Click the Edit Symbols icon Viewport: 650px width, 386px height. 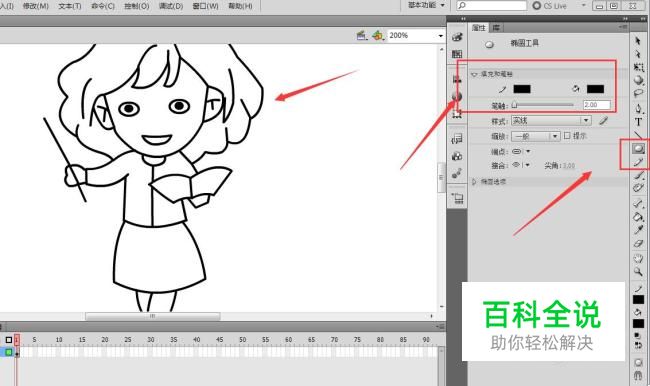[x=377, y=36]
